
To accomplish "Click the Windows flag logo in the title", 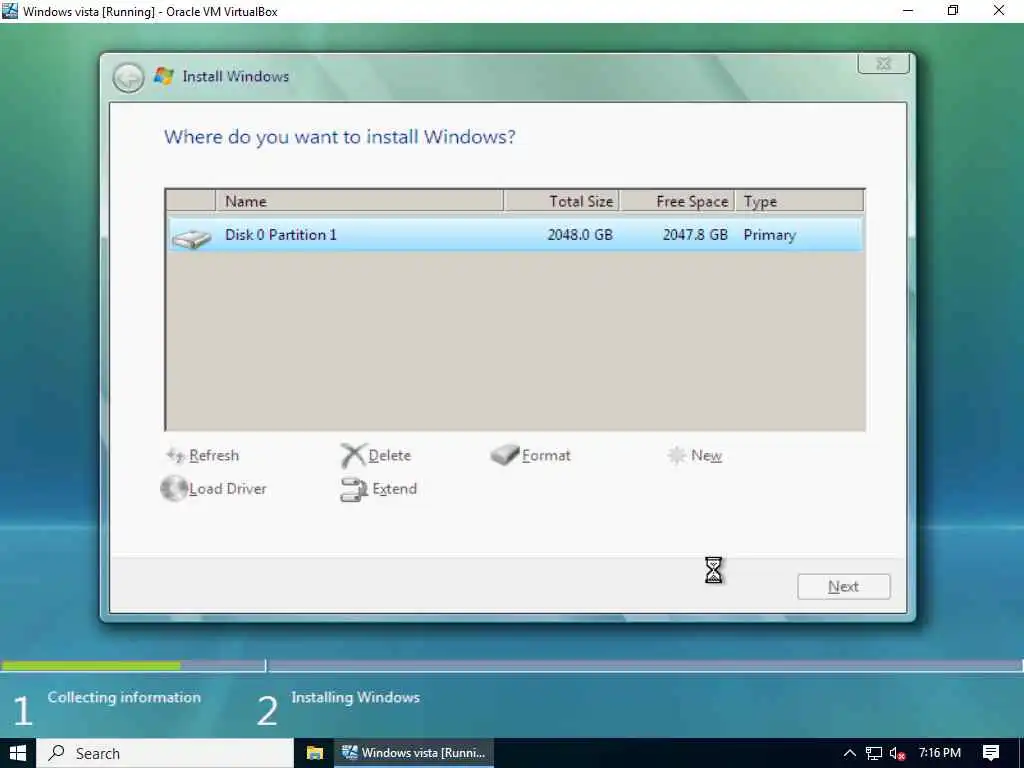I will [x=163, y=76].
